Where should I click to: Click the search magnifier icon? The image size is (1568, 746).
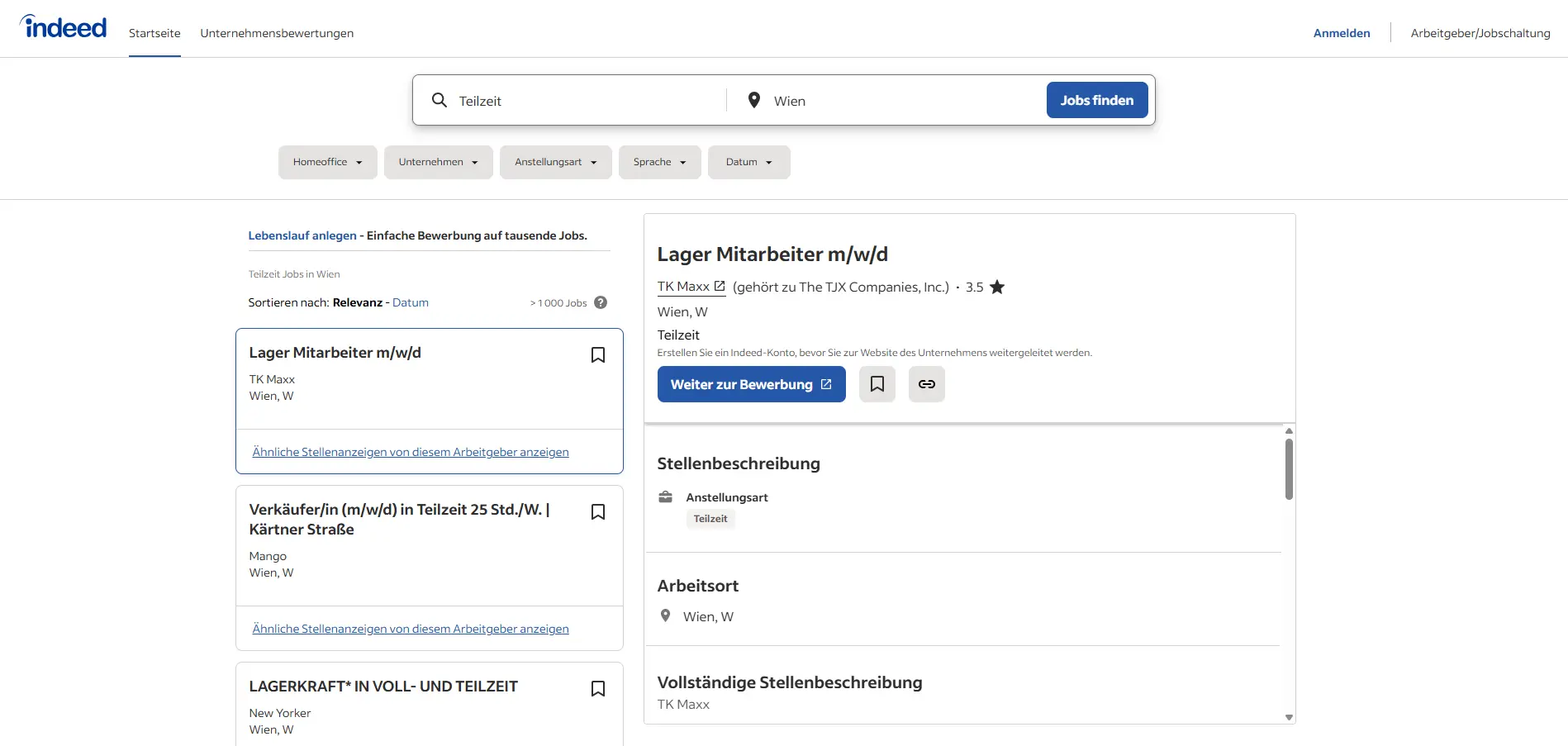(x=440, y=100)
